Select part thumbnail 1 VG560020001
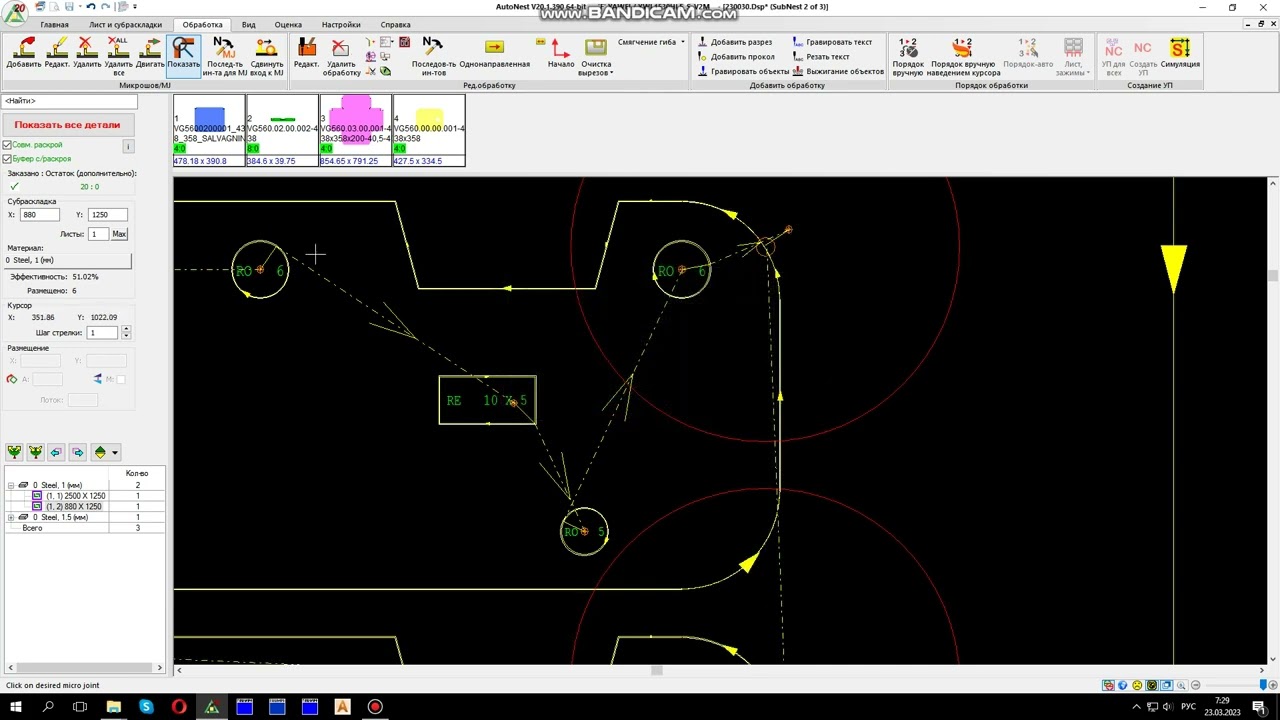 tap(209, 130)
